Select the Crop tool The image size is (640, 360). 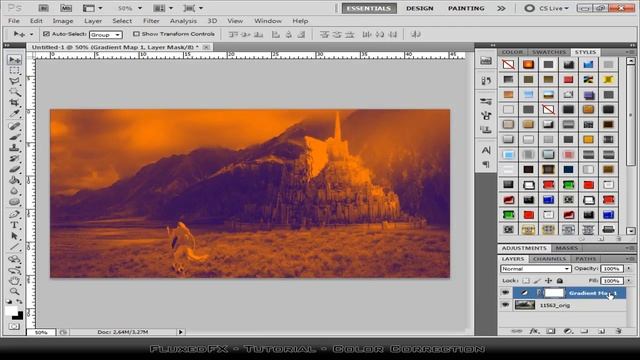[15, 102]
